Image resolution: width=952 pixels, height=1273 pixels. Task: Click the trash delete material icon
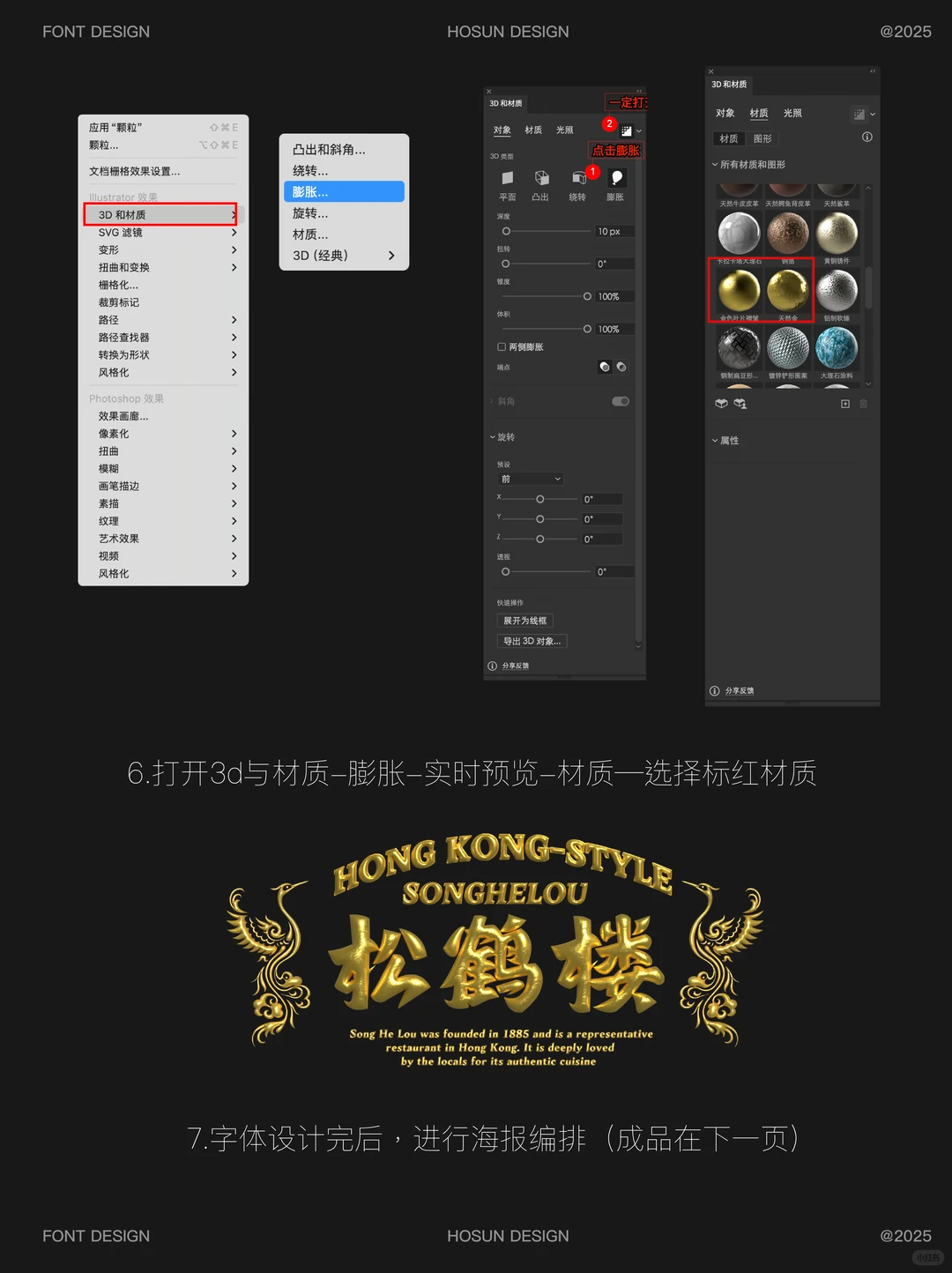click(x=864, y=404)
